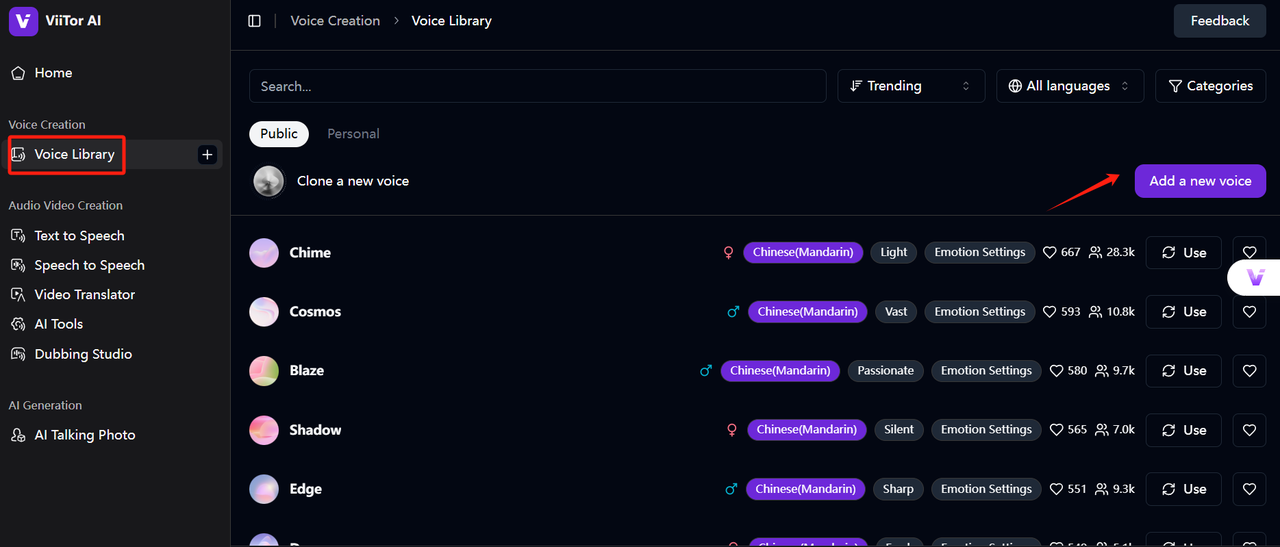Favorite the Edge voice with heart button
This screenshot has width=1280, height=547.
1249,489
